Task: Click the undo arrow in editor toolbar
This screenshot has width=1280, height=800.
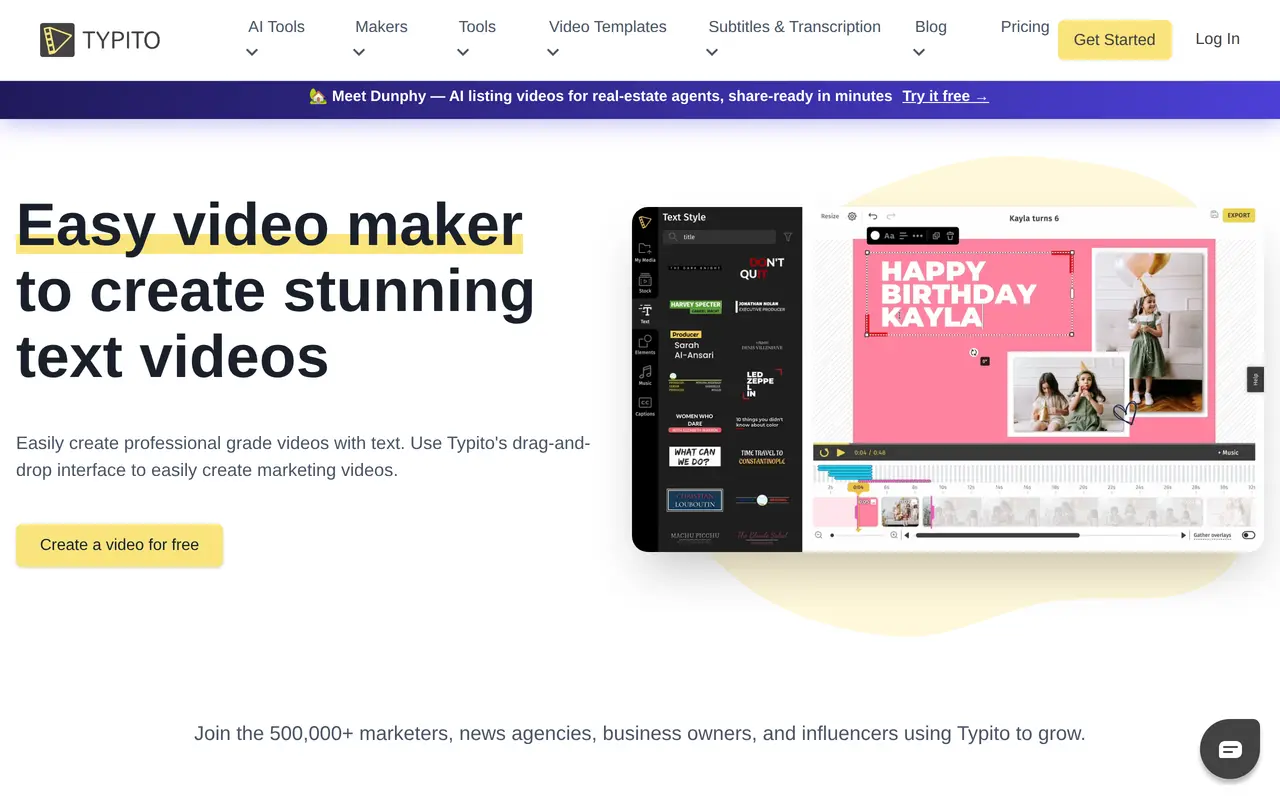Action: coord(872,216)
